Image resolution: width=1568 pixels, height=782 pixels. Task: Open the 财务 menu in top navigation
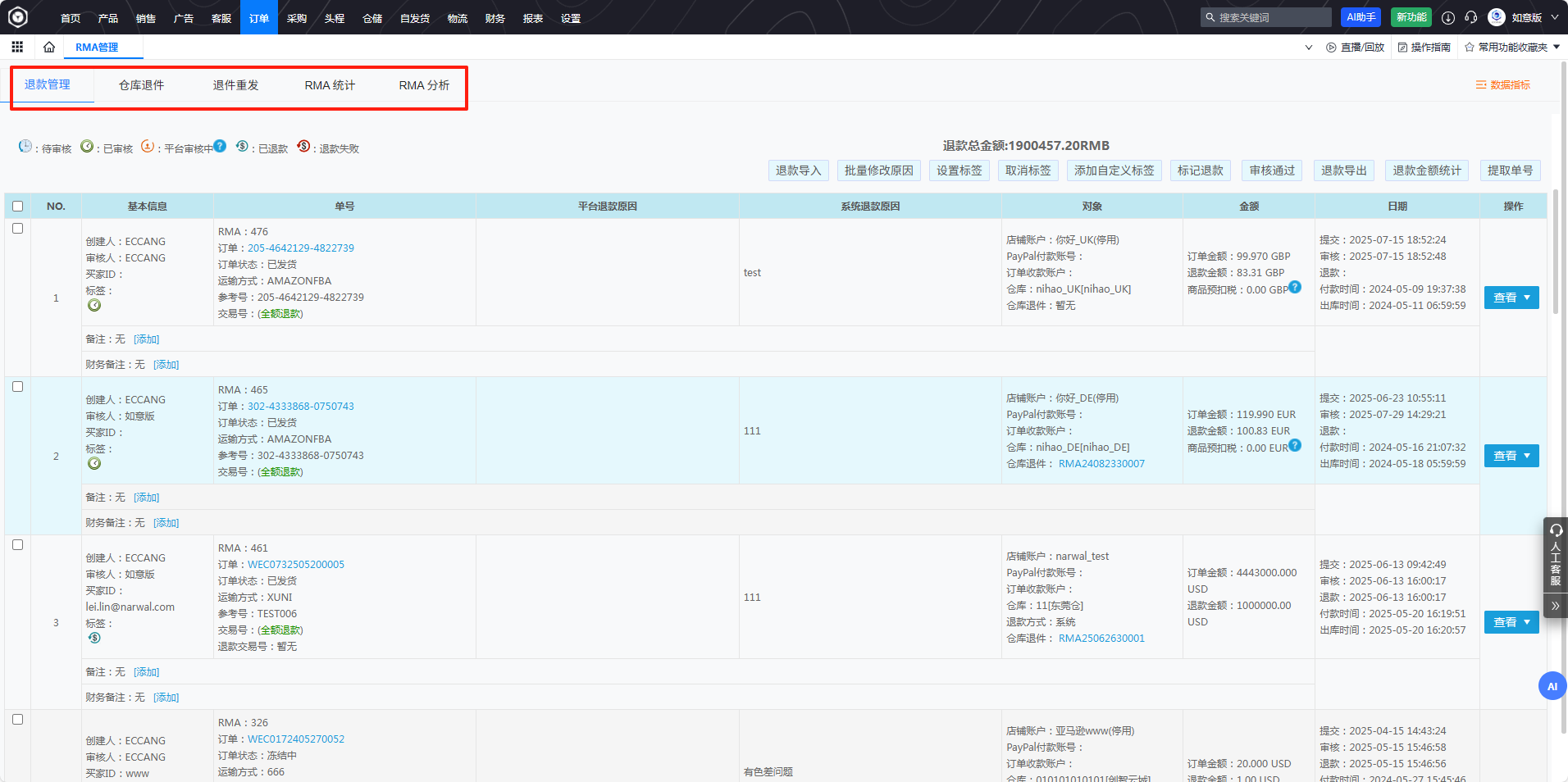pyautogui.click(x=495, y=18)
